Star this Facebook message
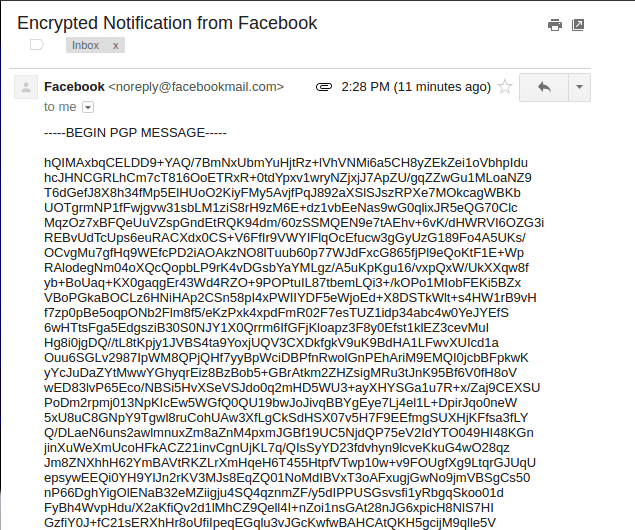 [506, 87]
